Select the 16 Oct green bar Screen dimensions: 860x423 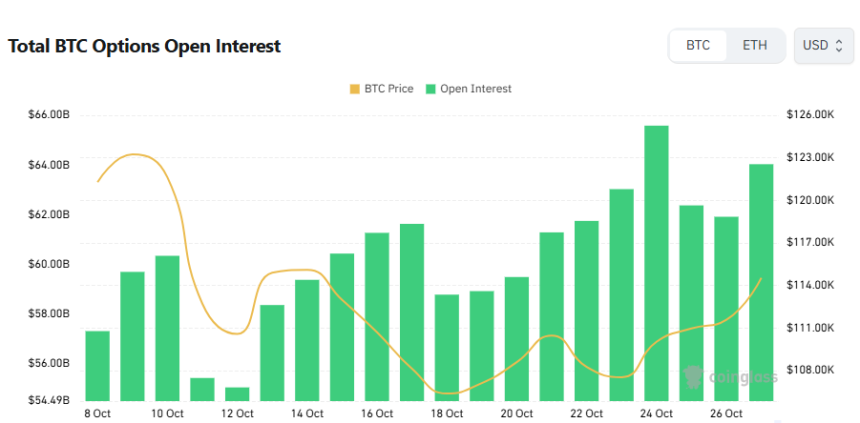tap(377, 316)
